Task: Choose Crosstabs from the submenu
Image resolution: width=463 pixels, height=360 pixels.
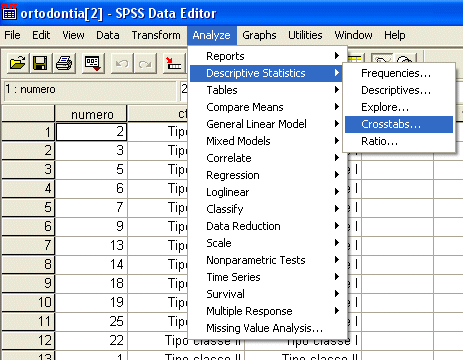Action: (399, 124)
